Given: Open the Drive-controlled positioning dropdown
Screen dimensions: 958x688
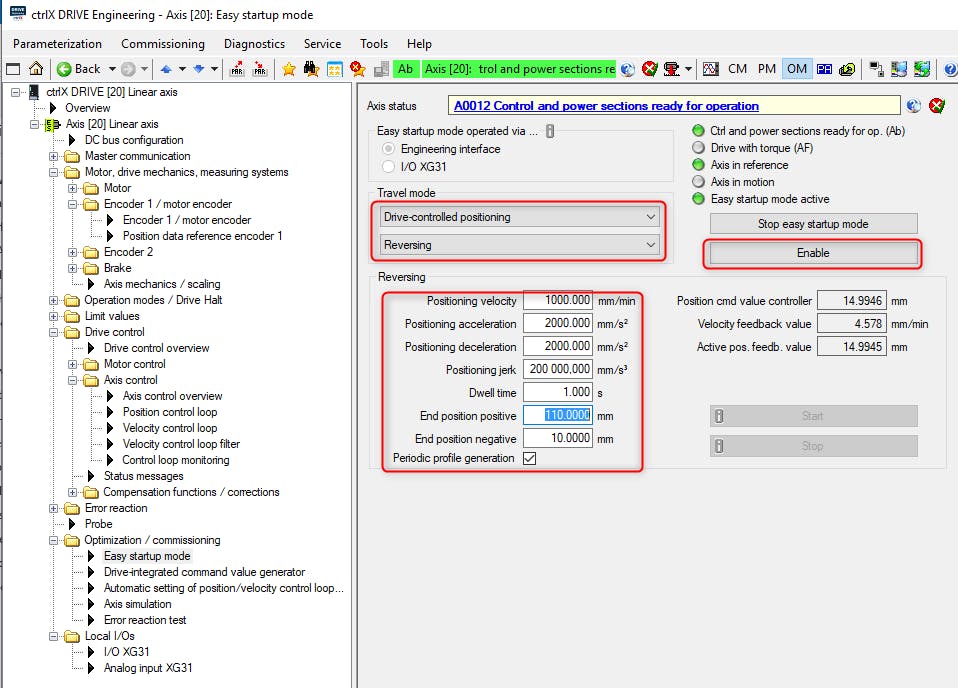Looking at the screenshot, I should pos(519,217).
